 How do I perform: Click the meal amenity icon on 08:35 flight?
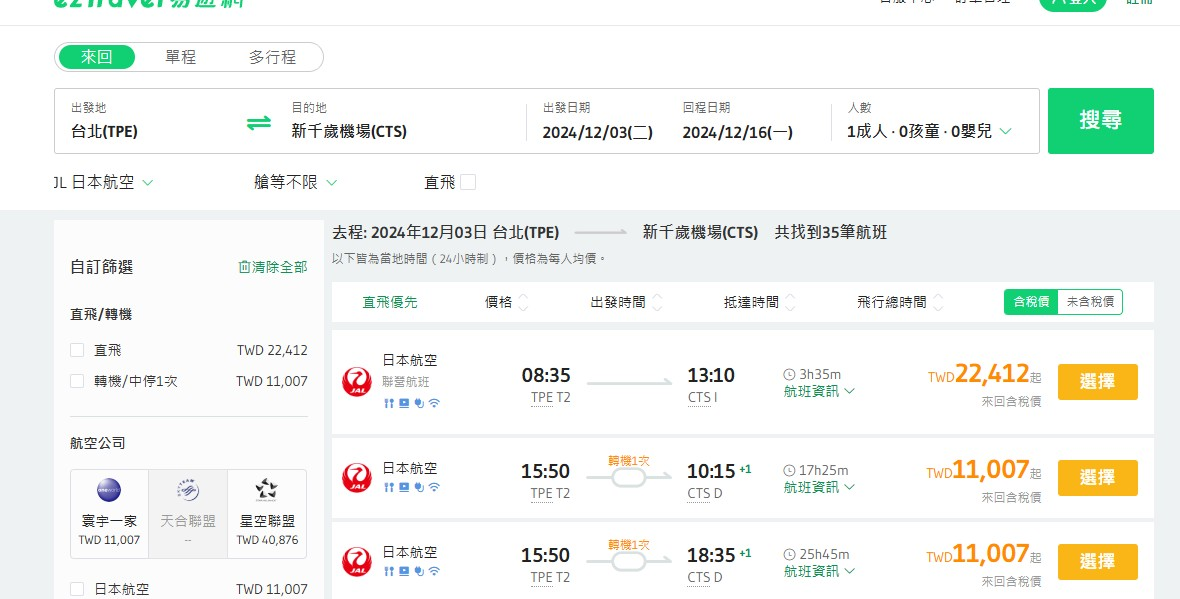coord(389,403)
